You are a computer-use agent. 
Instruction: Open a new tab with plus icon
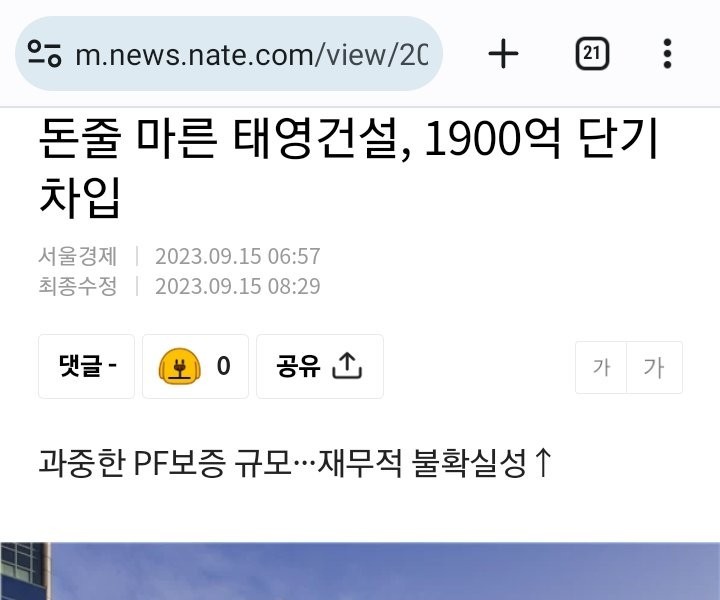tap(503, 54)
